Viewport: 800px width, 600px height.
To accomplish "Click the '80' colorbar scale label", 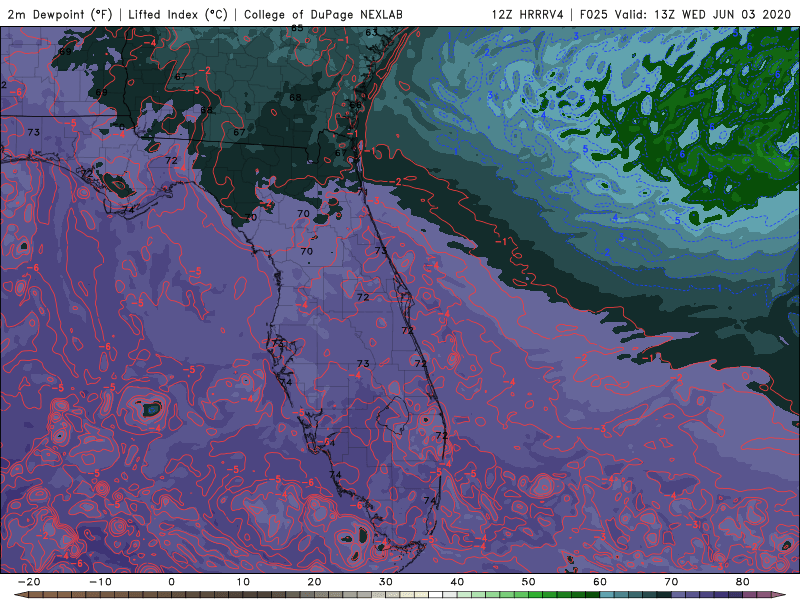I will click(743, 582).
